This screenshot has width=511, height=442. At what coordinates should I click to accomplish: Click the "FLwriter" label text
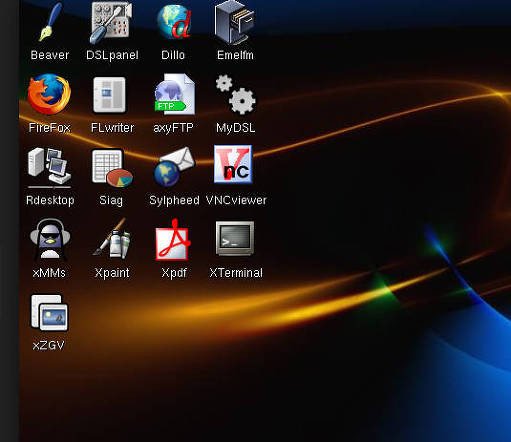[112, 128]
